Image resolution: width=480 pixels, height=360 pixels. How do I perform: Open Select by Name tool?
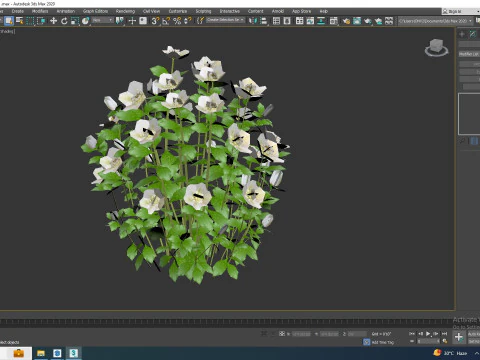point(20,21)
